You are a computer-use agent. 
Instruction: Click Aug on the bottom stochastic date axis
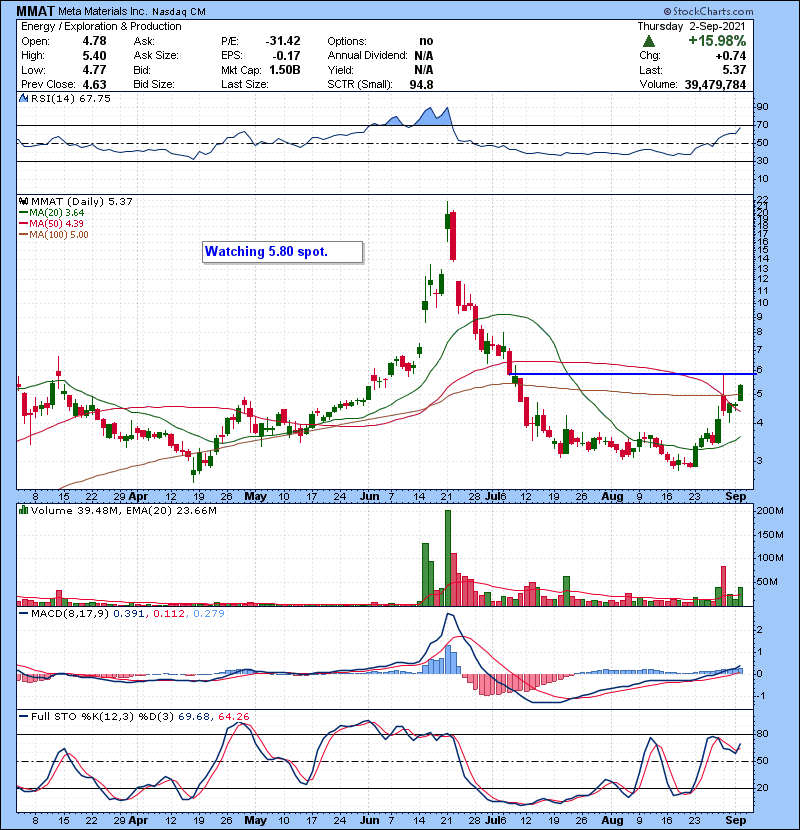coord(613,820)
